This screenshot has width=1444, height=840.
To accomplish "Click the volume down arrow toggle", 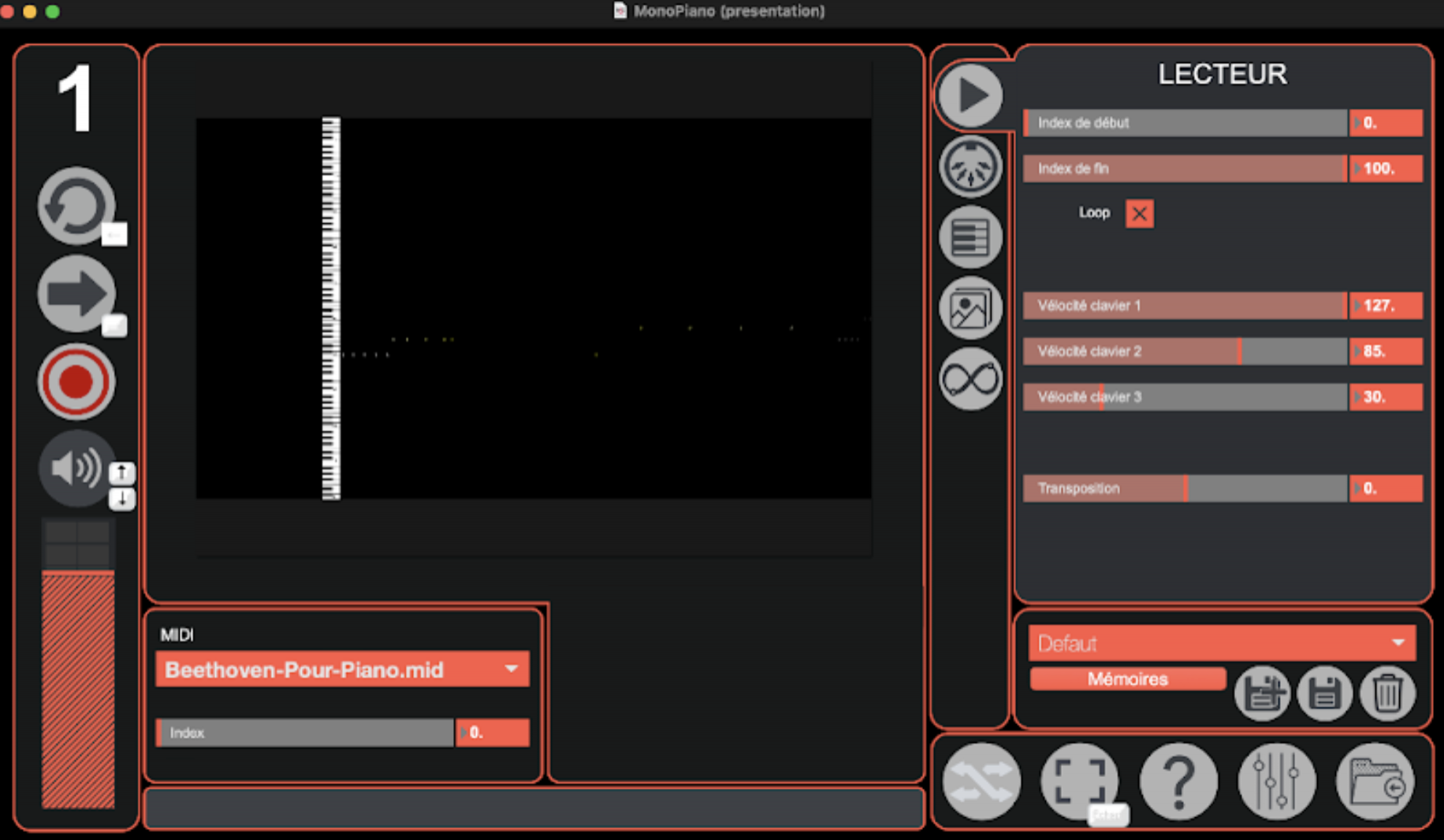I will pos(121,499).
